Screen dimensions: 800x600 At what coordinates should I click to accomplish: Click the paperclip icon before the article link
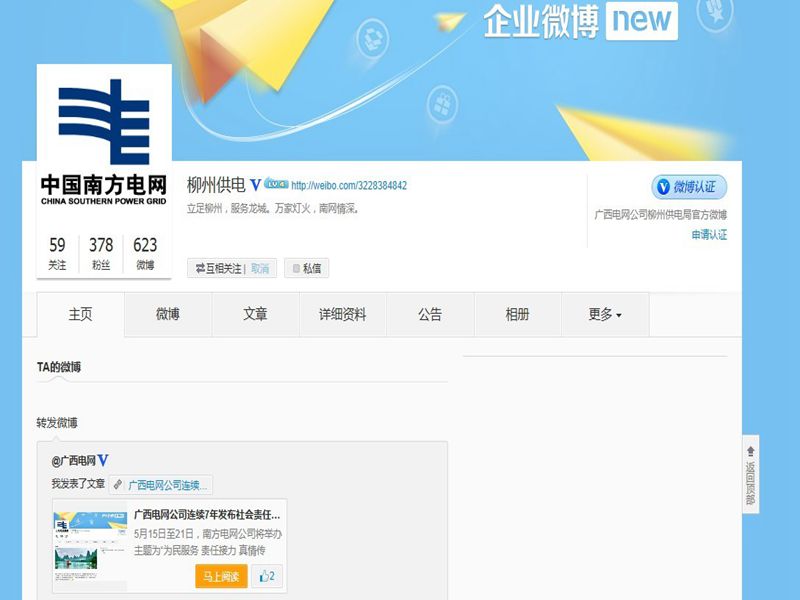[x=118, y=483]
